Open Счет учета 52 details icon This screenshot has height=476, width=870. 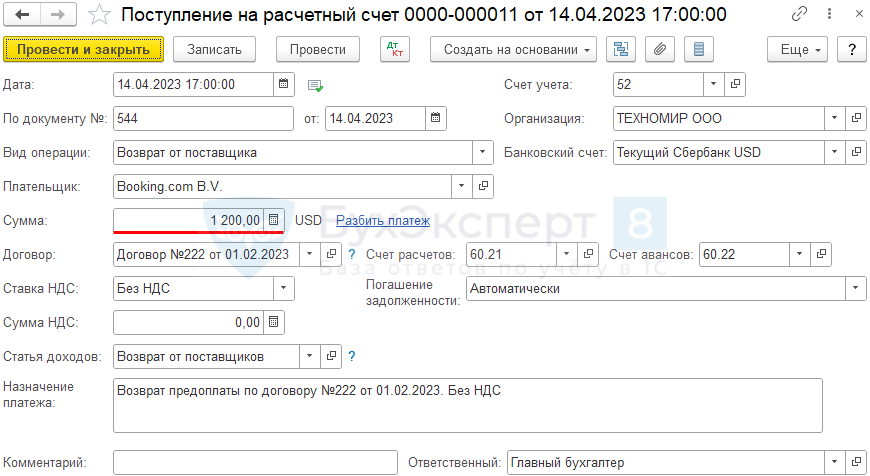coord(735,84)
